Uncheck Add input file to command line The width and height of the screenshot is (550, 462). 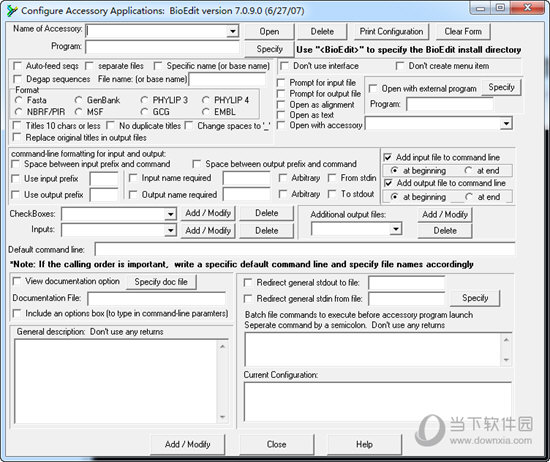pyautogui.click(x=388, y=157)
